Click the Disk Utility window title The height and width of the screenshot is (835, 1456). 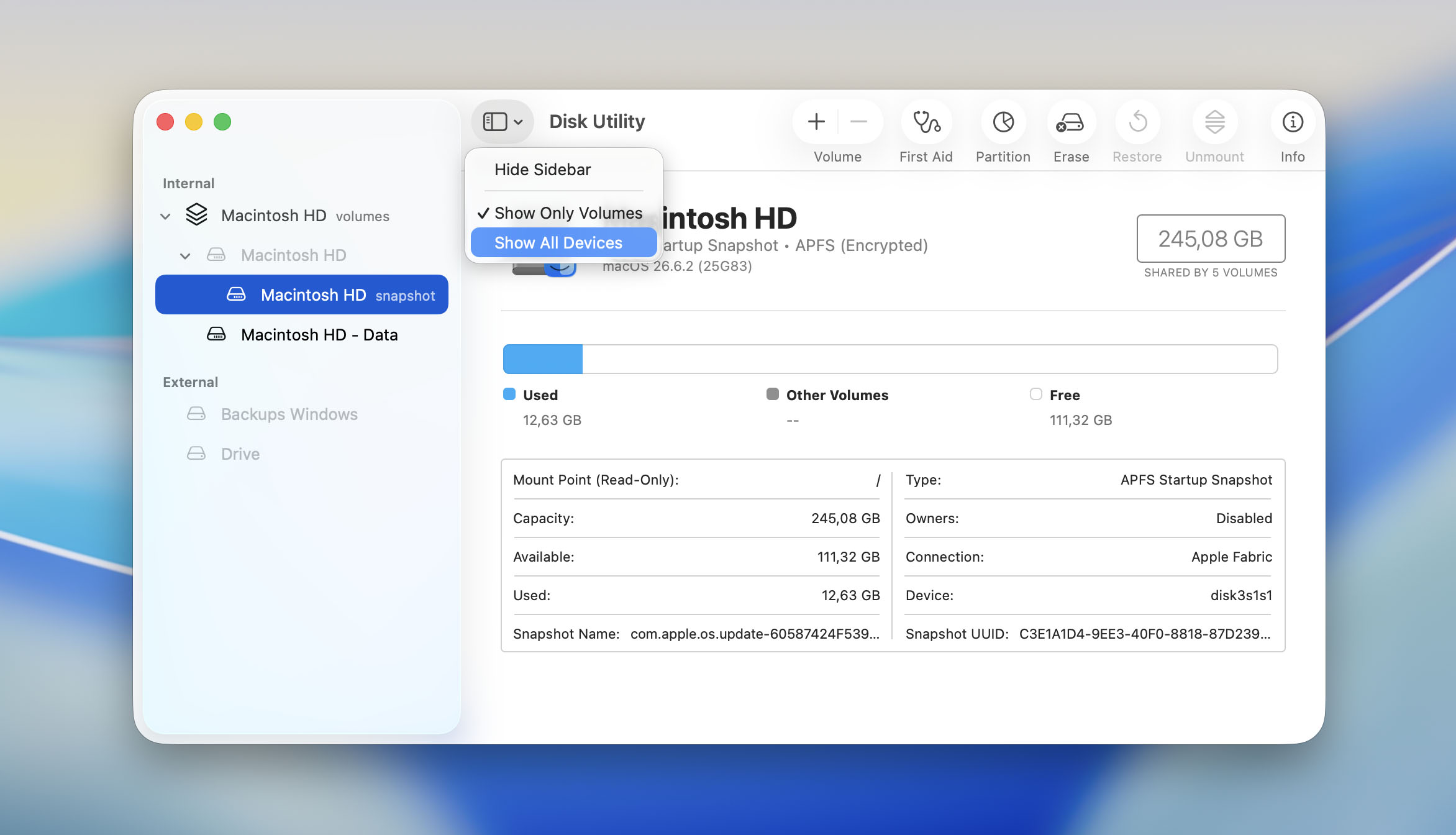coord(597,122)
